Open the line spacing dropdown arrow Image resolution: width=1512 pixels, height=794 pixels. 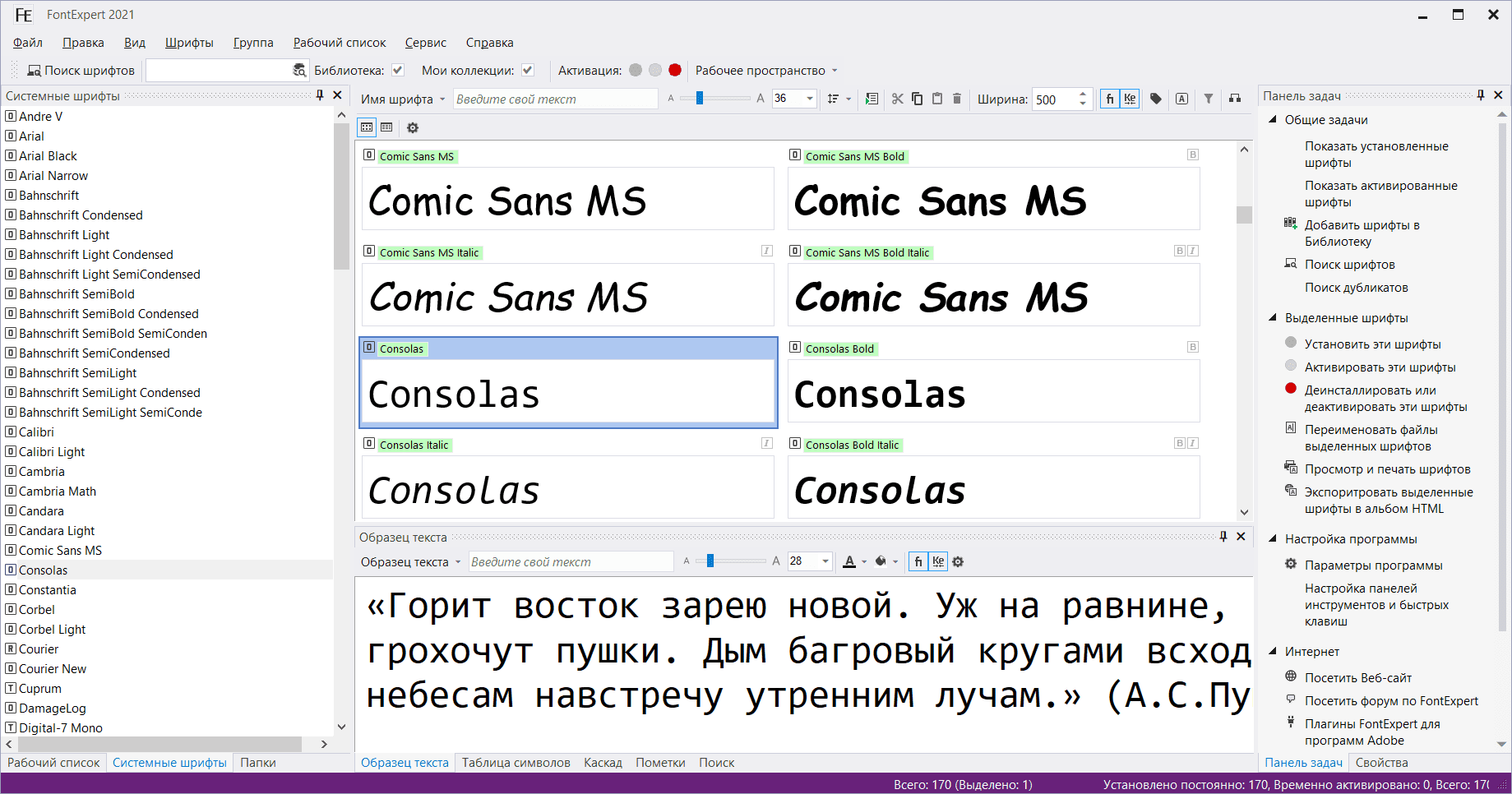click(x=849, y=99)
